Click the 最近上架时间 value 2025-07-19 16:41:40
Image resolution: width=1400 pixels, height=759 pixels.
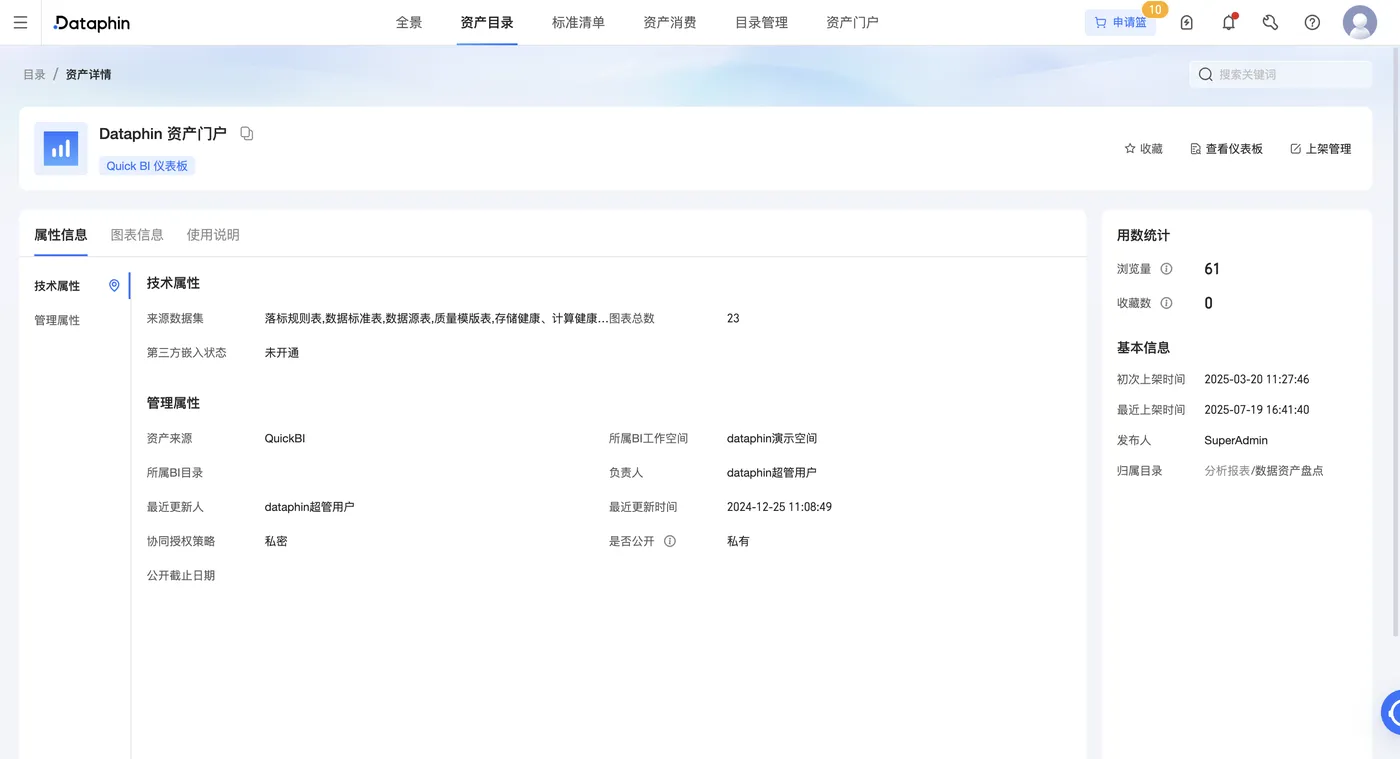pos(1257,410)
